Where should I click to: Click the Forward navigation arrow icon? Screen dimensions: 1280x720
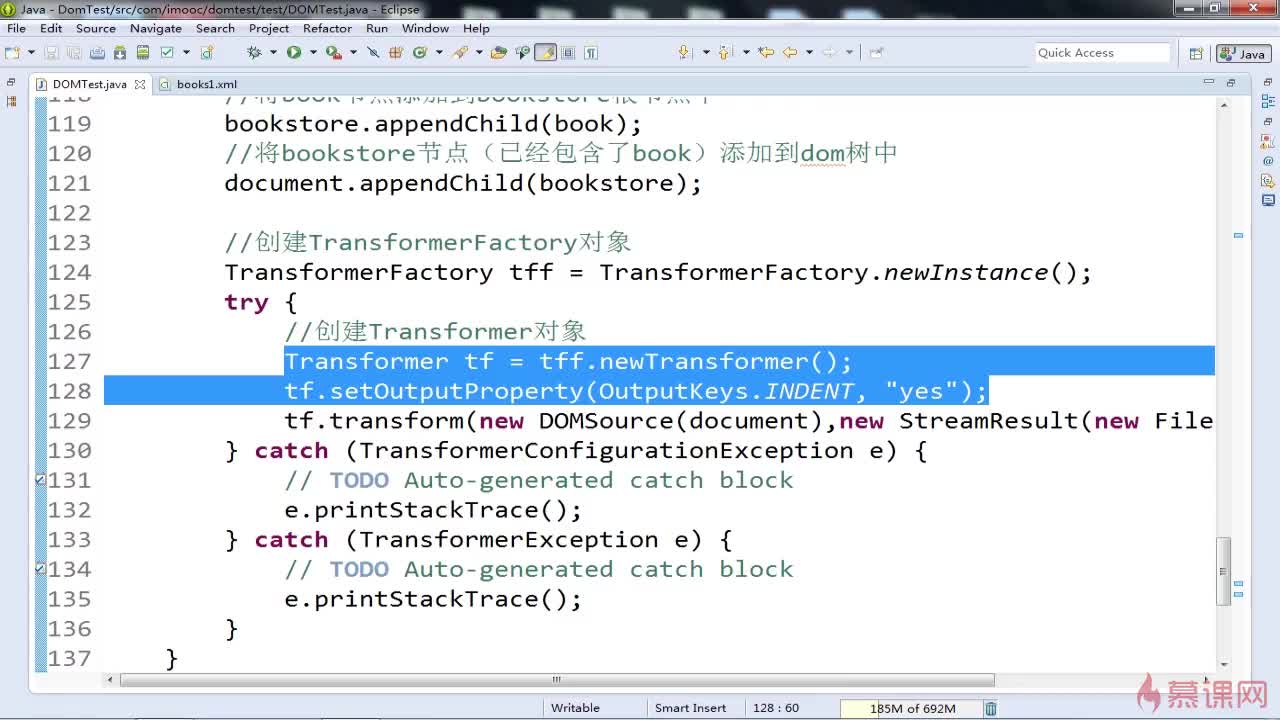pyautogui.click(x=829, y=52)
